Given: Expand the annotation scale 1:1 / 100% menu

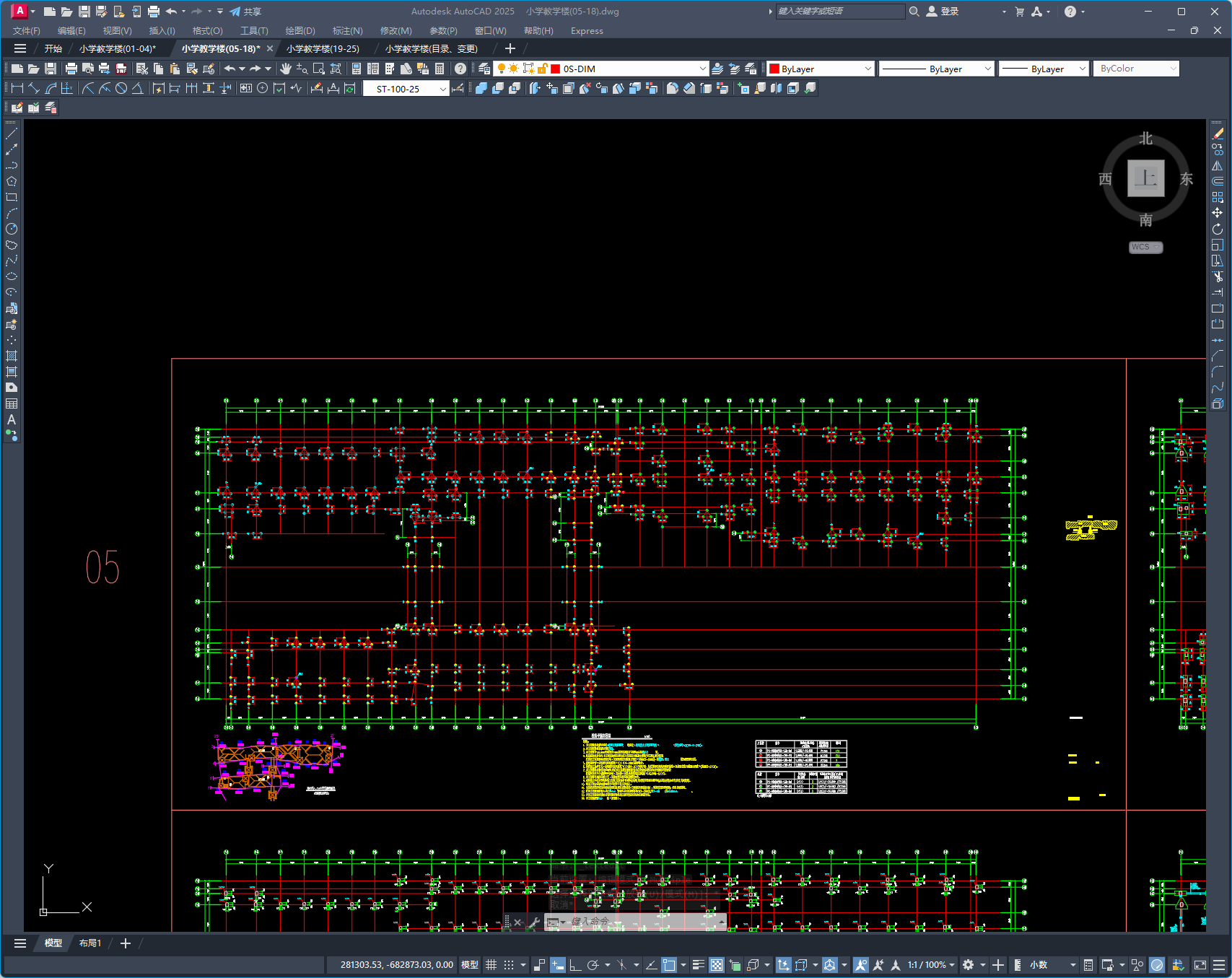Looking at the screenshot, I should (x=932, y=964).
